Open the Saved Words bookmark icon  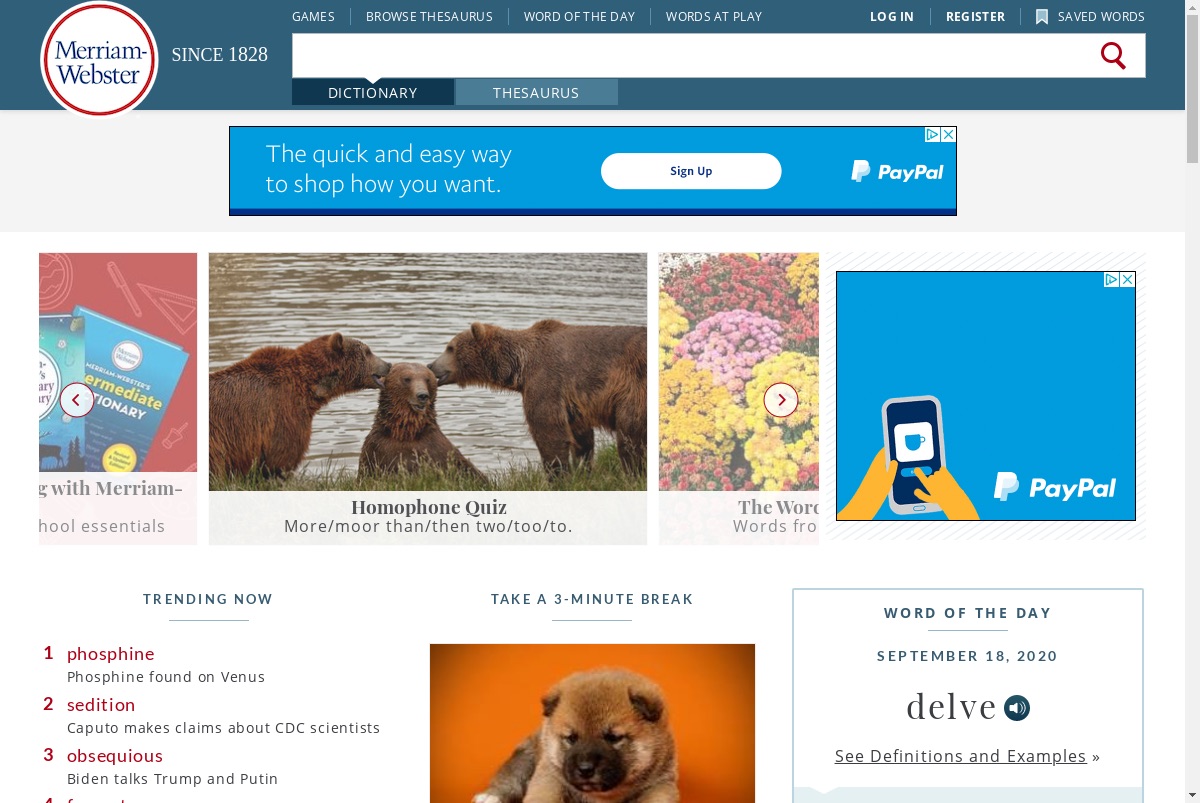1042,17
